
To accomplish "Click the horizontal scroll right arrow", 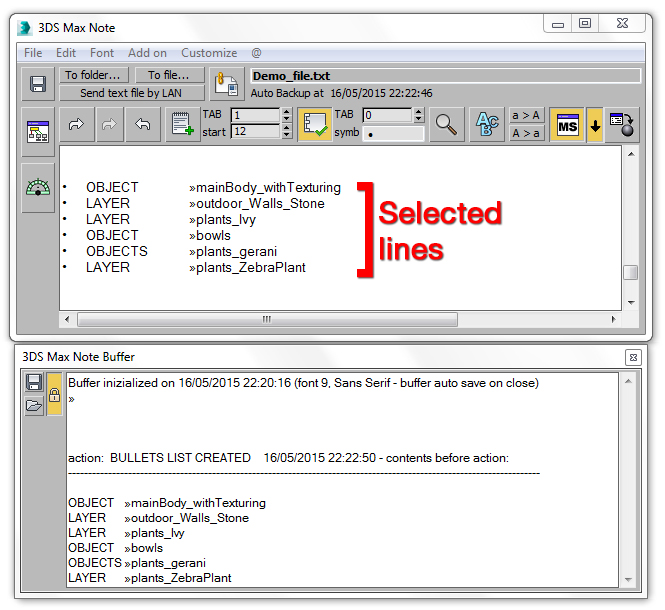I will [613, 319].
